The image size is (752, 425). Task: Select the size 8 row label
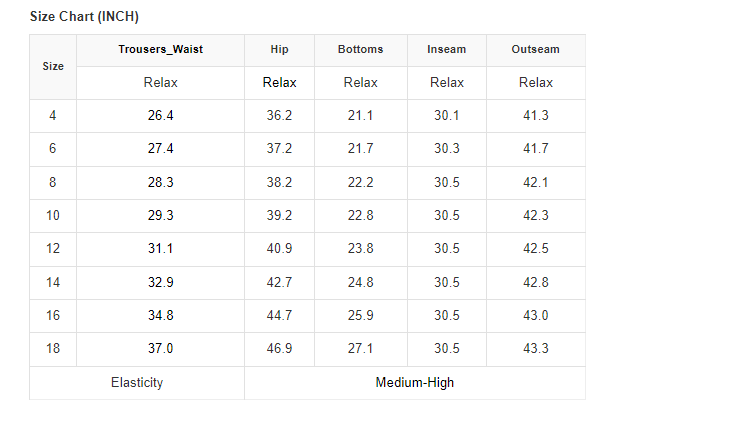(x=53, y=182)
